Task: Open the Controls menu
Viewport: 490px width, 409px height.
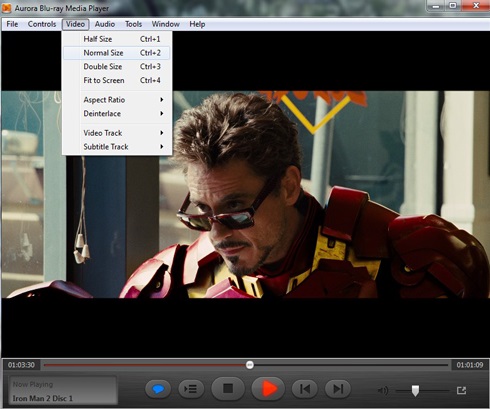Action: [x=42, y=24]
